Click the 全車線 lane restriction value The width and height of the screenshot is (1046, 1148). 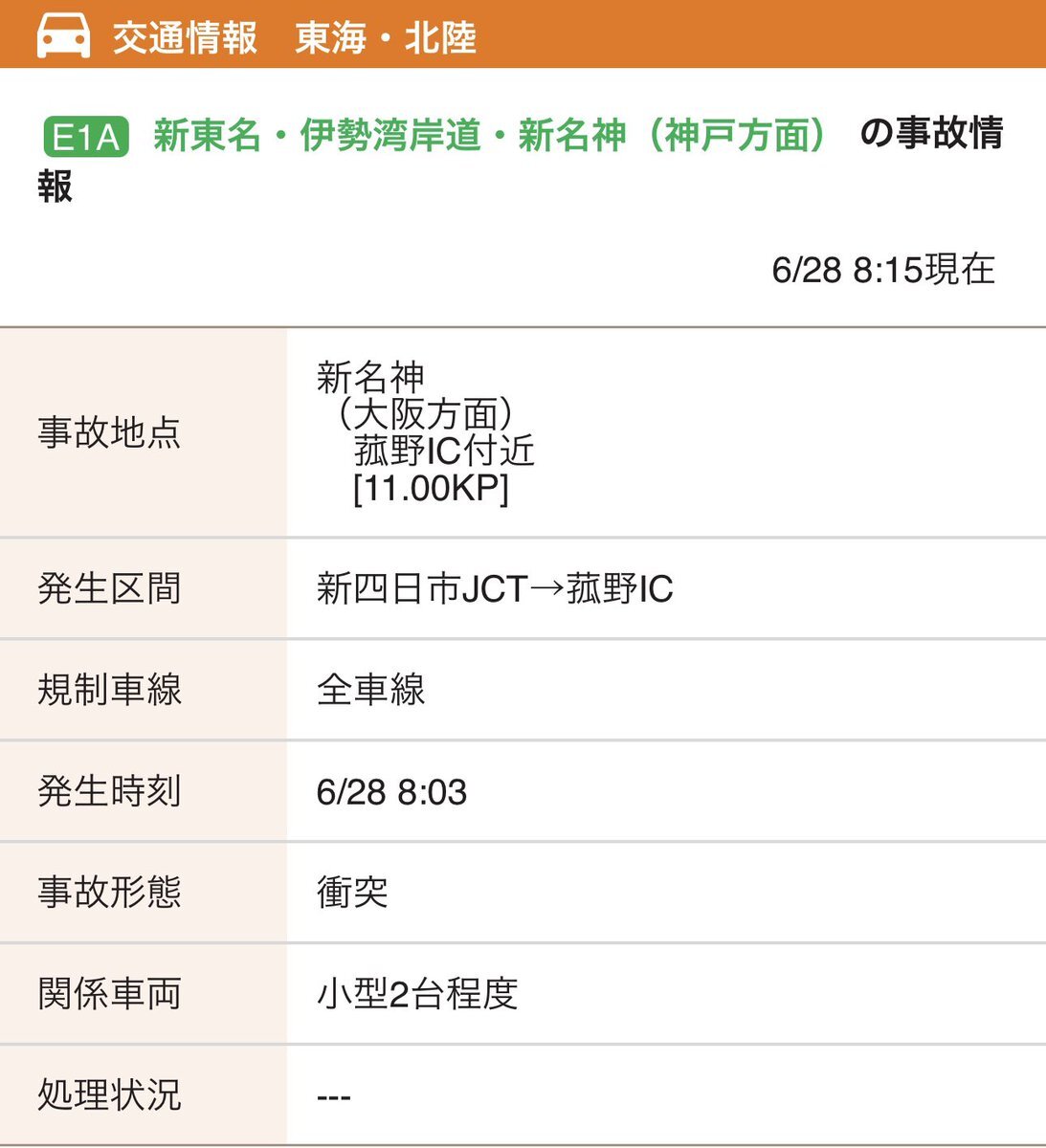tap(370, 690)
